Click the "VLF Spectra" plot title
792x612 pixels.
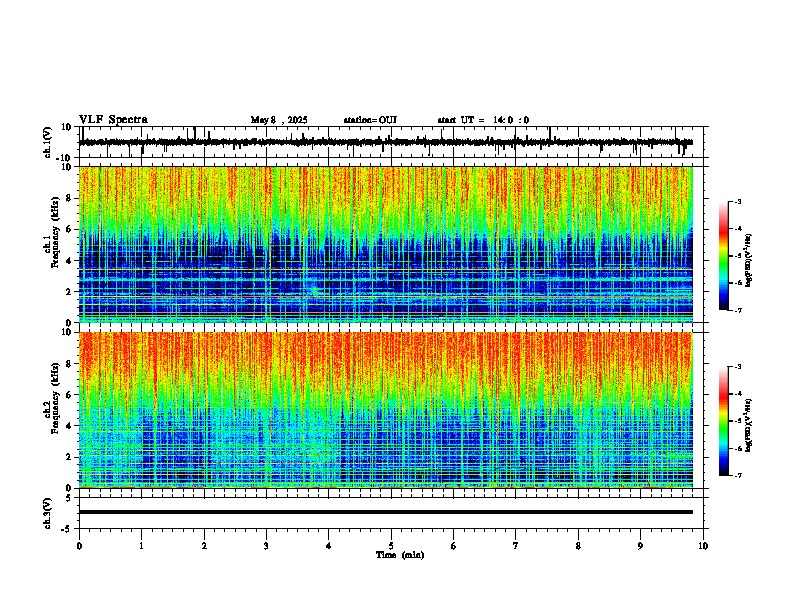pos(113,120)
